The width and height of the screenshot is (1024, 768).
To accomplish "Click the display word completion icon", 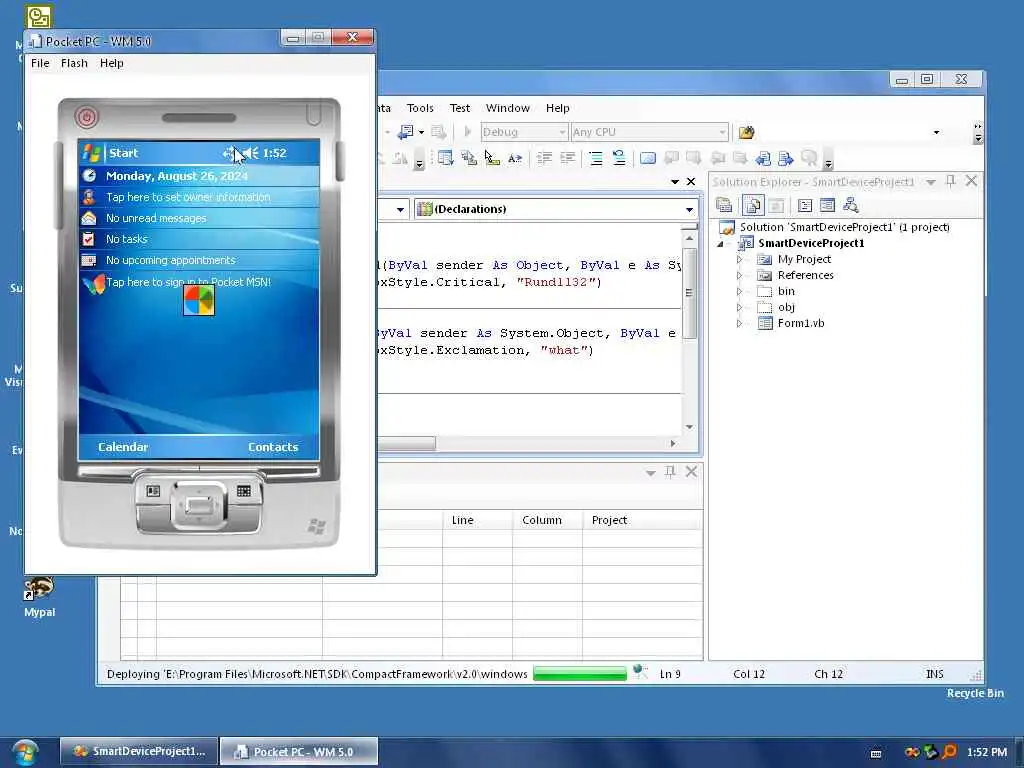I will (515, 158).
